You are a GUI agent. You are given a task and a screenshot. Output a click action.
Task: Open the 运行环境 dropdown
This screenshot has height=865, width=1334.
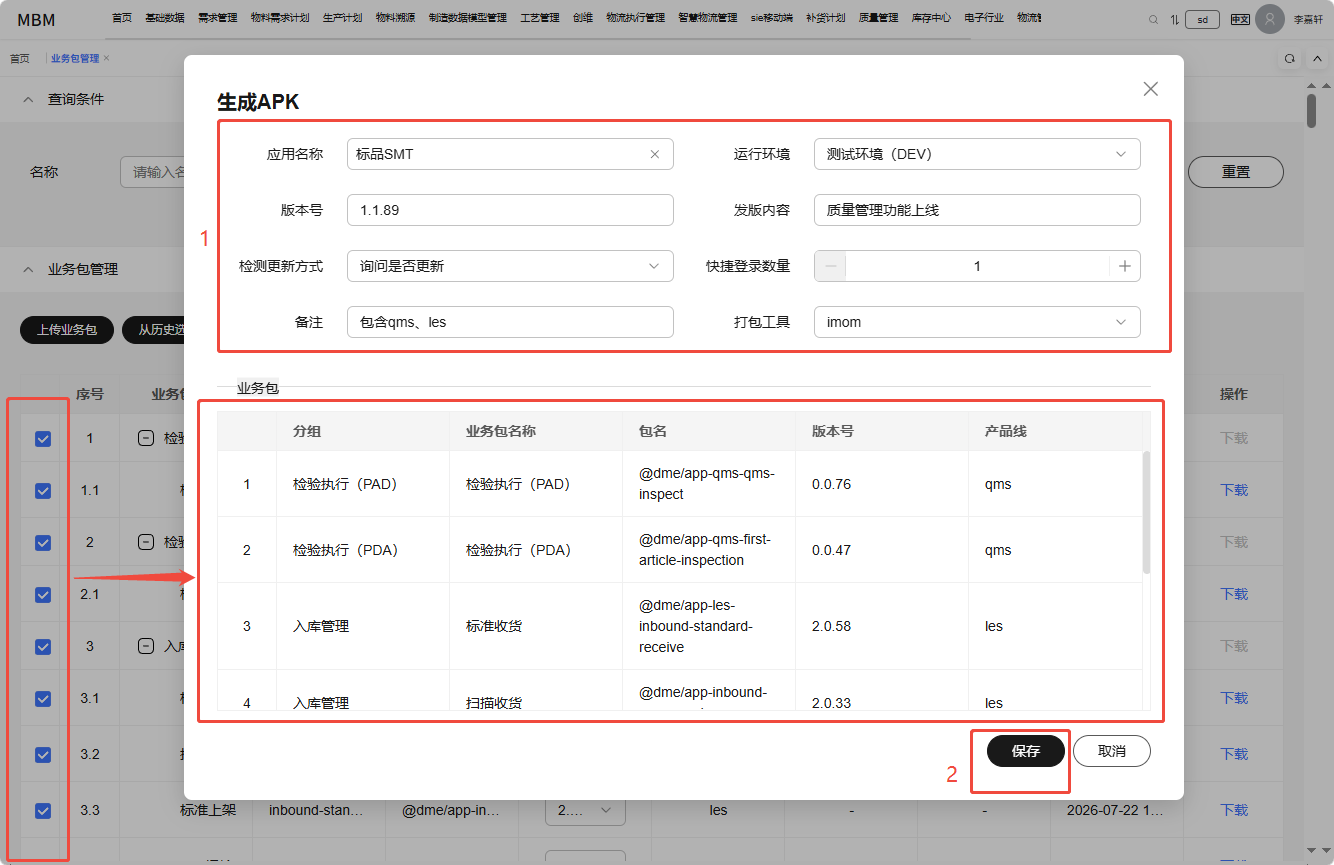coord(977,154)
